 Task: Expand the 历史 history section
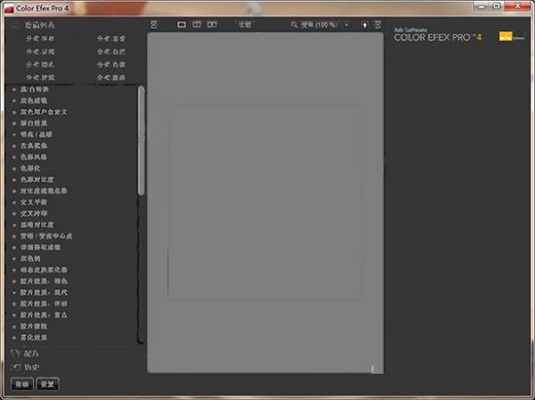pos(32,367)
